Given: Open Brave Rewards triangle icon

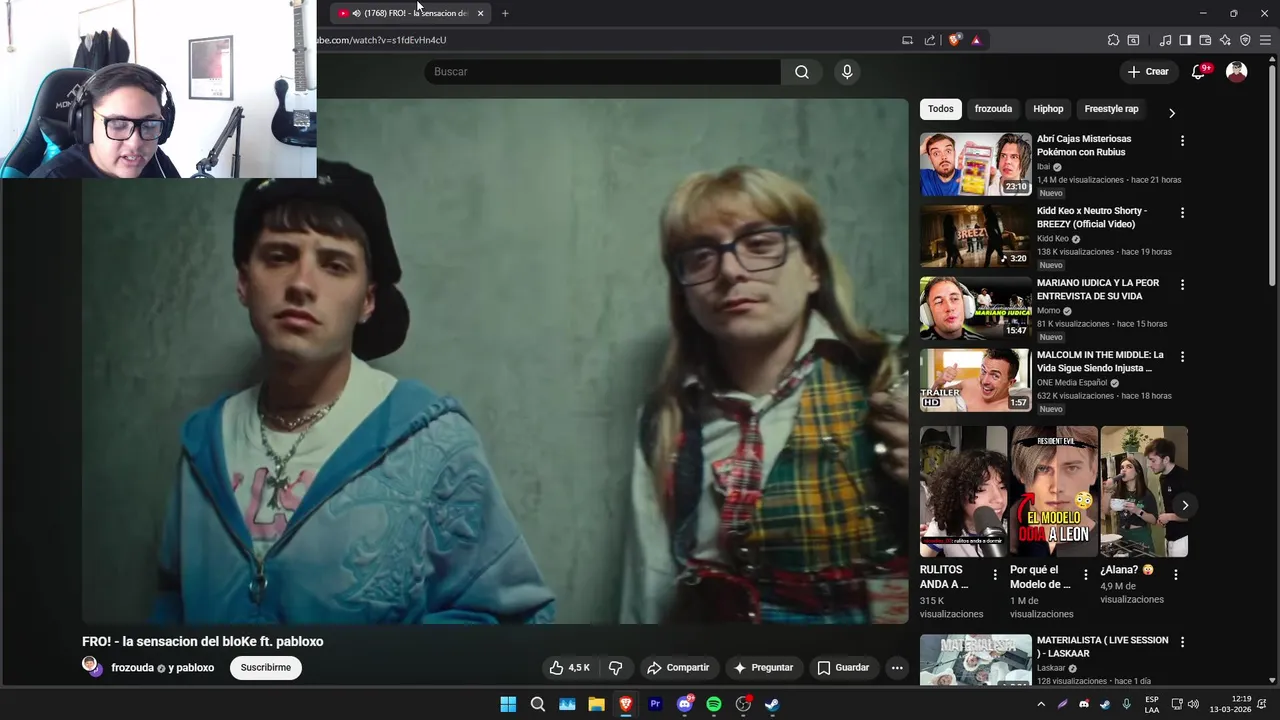Looking at the screenshot, I should click(976, 40).
